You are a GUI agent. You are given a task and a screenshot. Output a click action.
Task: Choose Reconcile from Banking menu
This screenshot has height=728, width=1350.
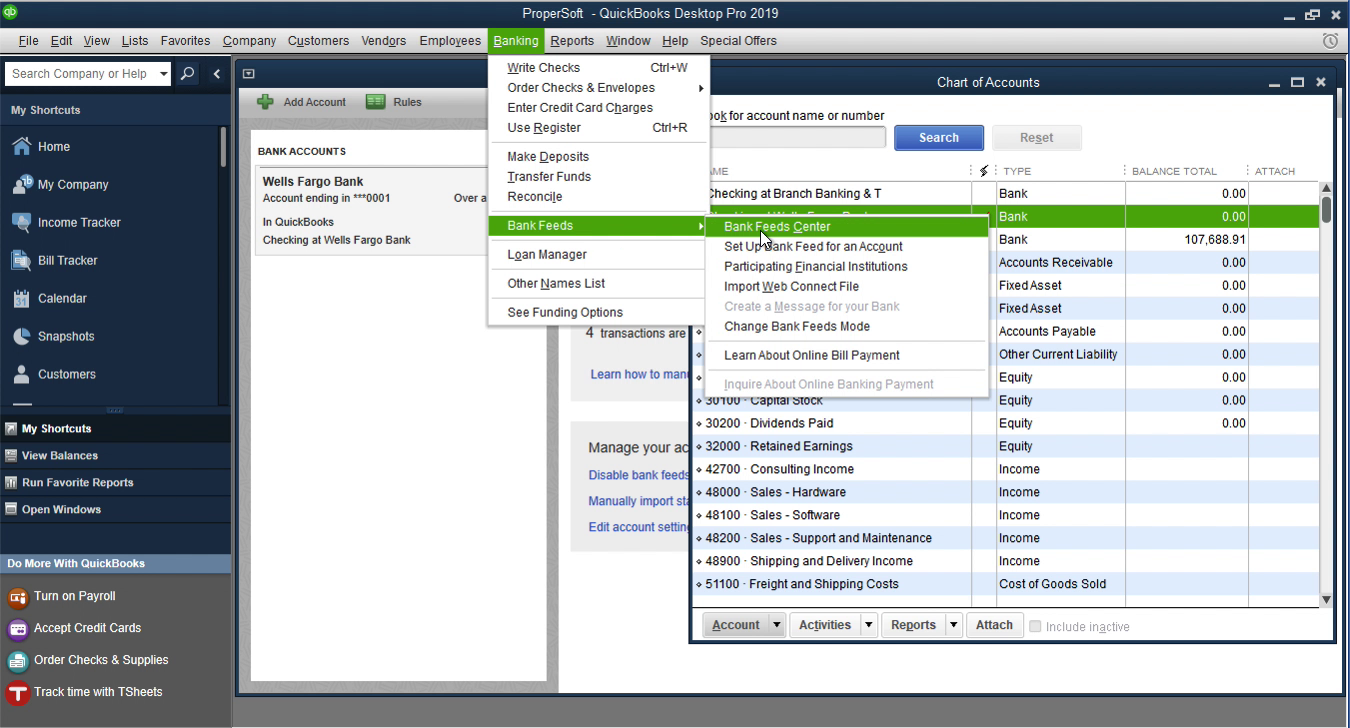(x=535, y=196)
